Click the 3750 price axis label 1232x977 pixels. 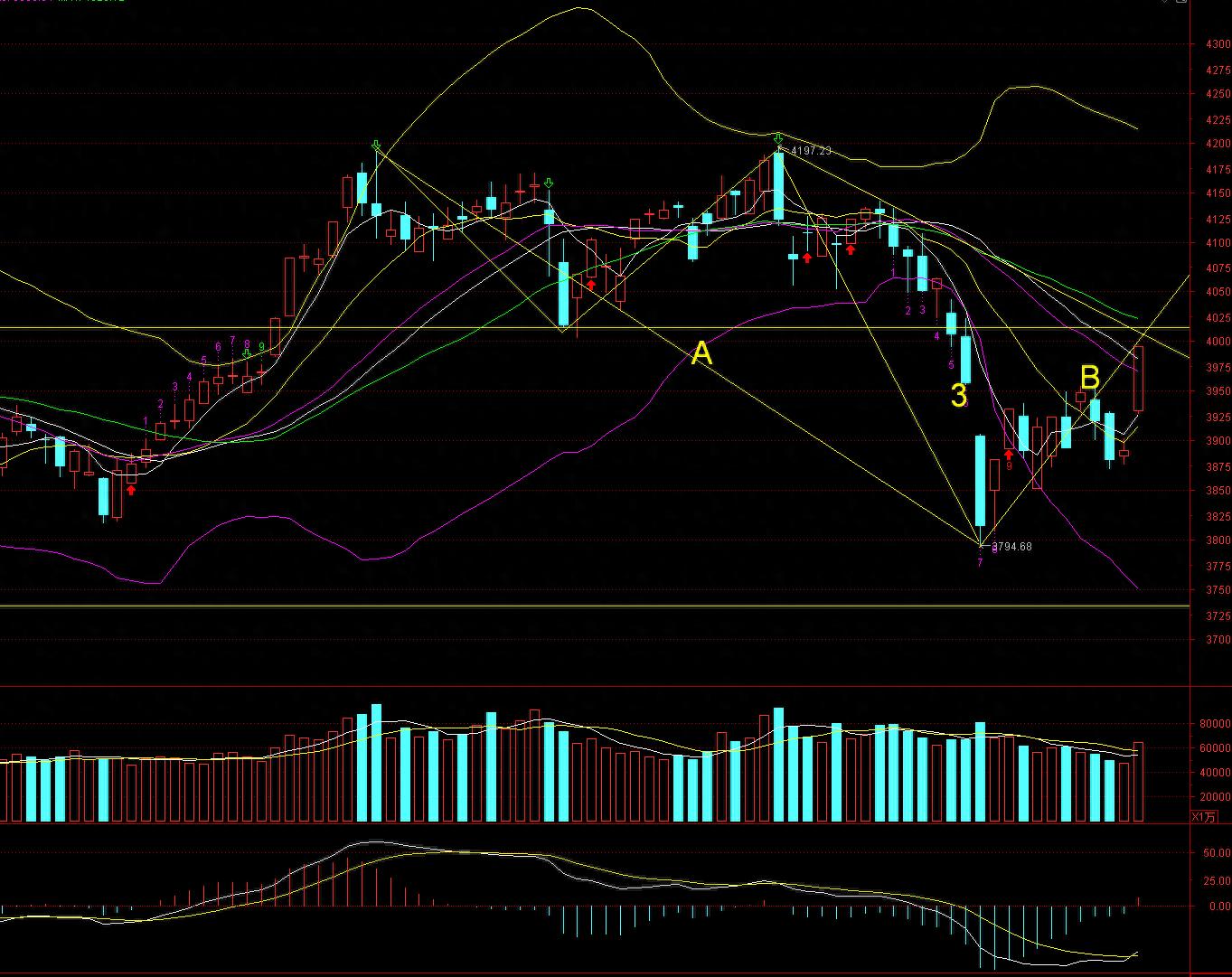1218,590
